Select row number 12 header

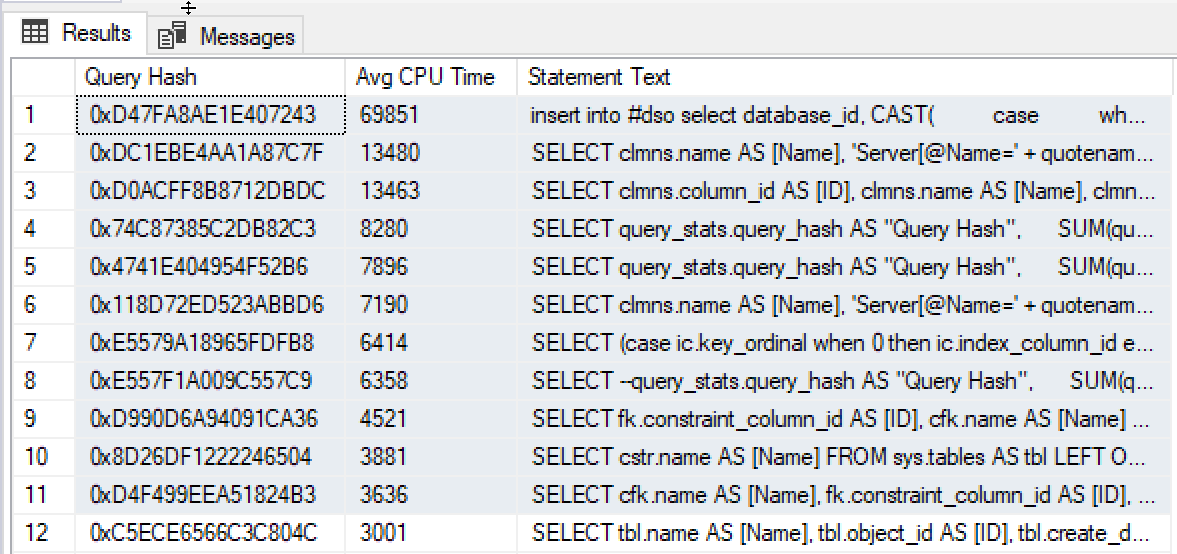pyautogui.click(x=43, y=532)
